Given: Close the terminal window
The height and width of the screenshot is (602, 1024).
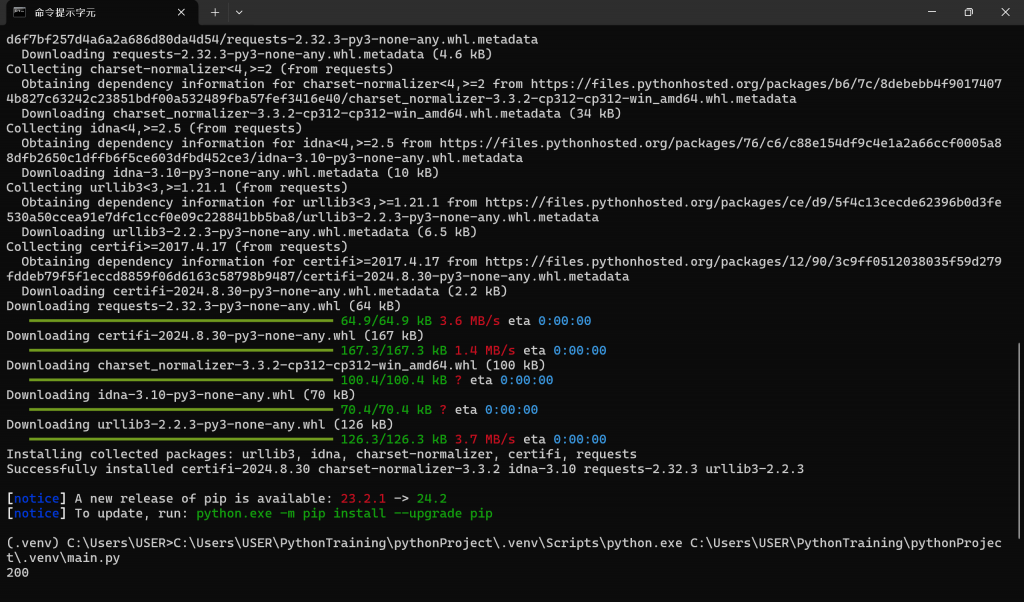Looking at the screenshot, I should point(1006,12).
